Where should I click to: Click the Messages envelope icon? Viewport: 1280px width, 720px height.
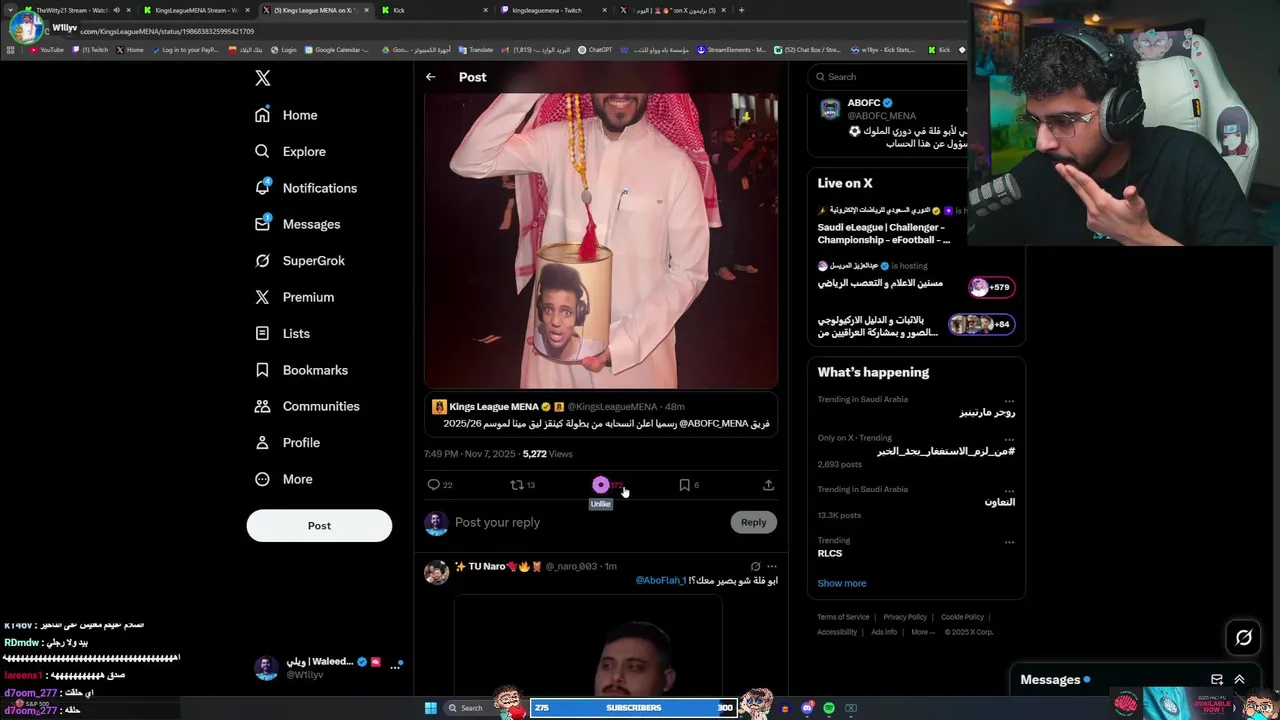[x=262, y=224]
